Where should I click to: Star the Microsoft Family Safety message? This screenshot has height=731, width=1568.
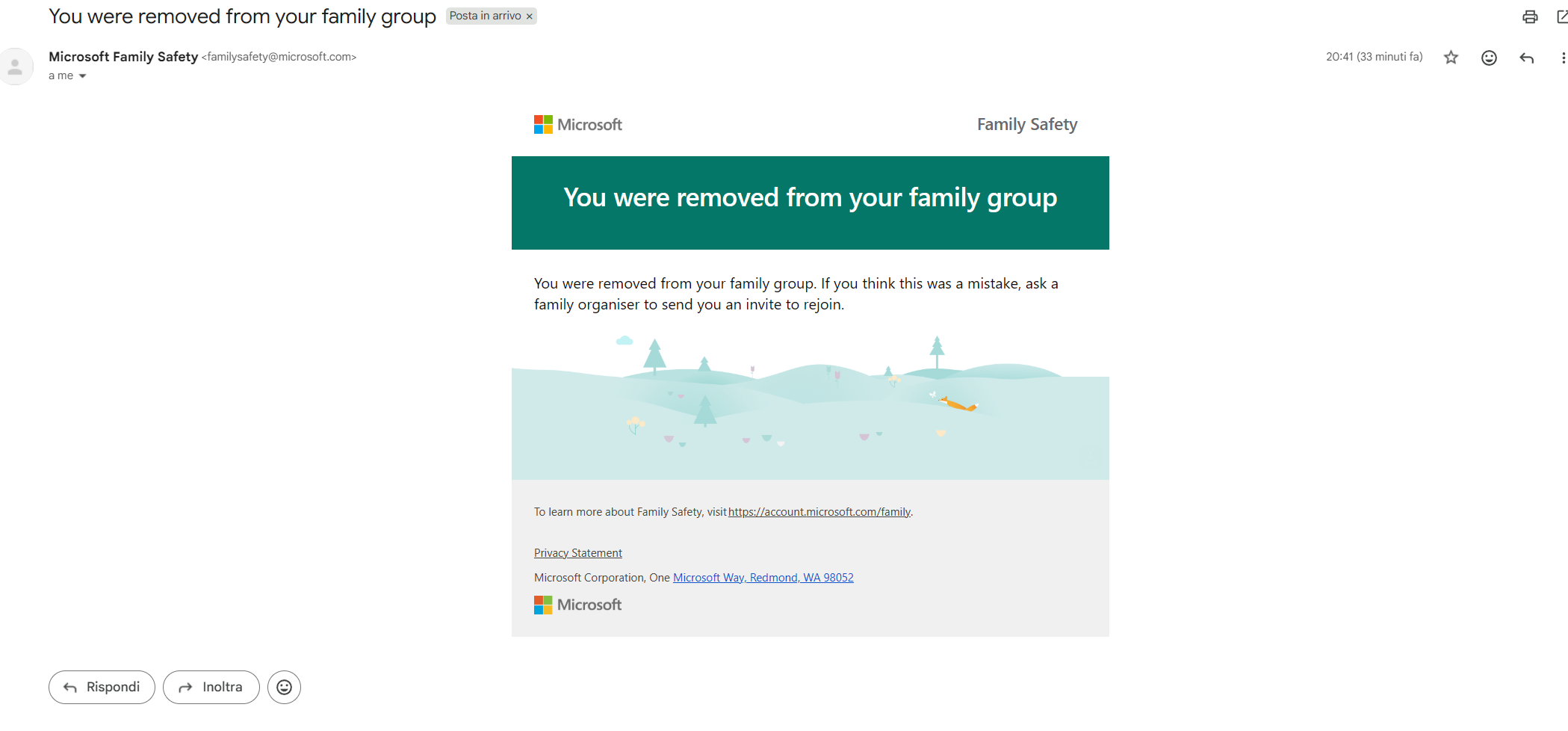click(1451, 58)
